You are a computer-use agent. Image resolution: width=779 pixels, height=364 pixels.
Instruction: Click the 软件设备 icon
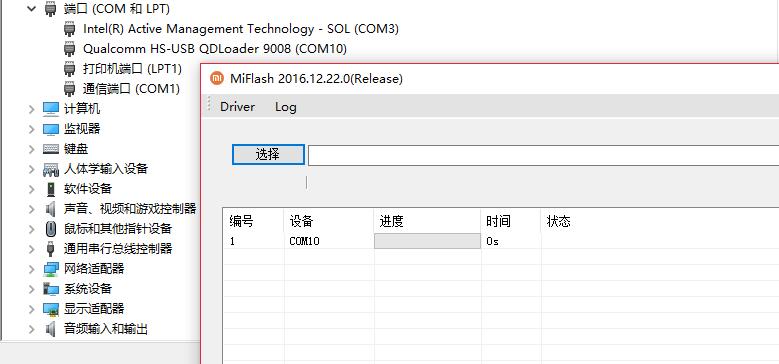click(51, 189)
